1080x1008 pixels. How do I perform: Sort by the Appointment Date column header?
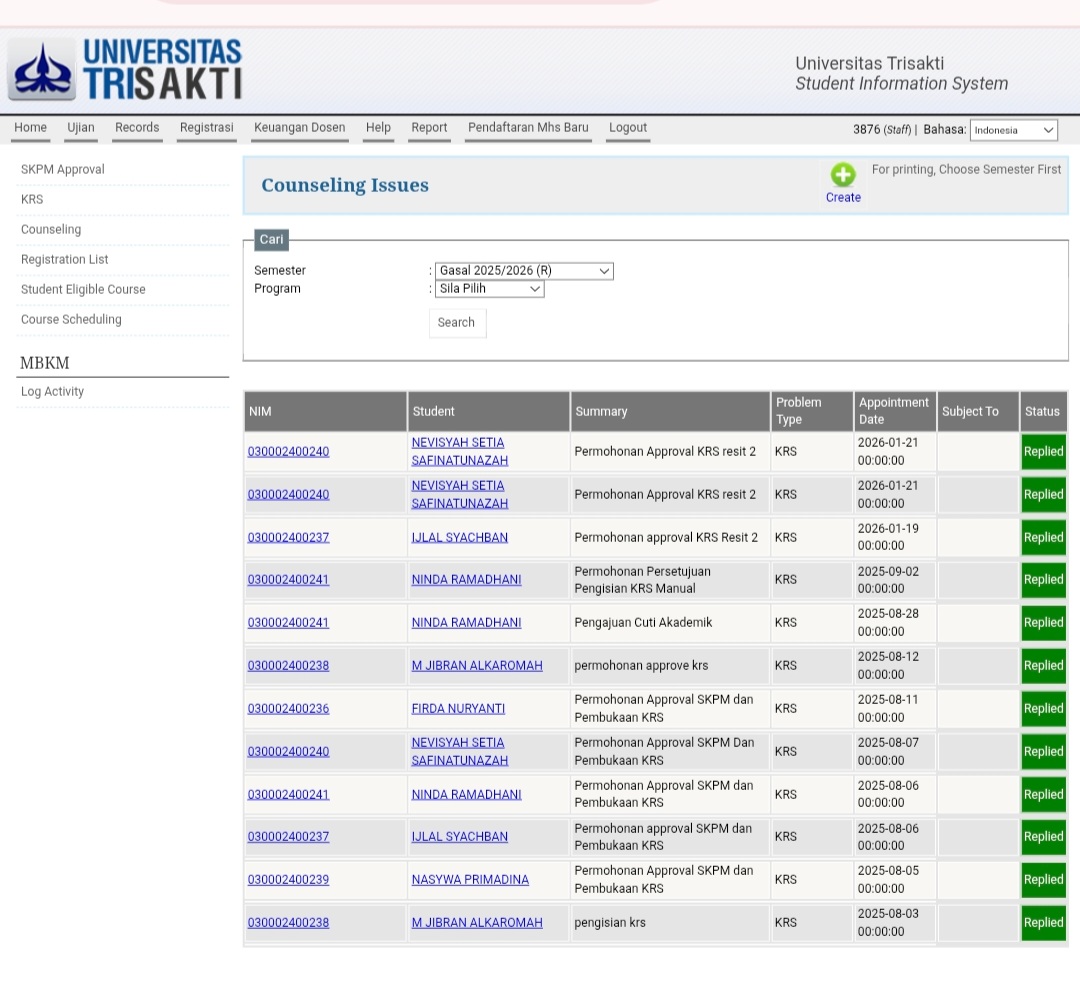893,411
